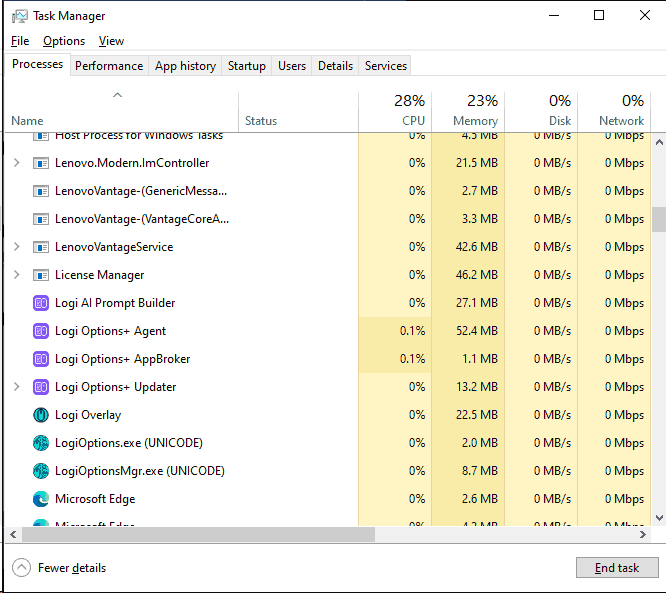Click the 52.4 MB memory value
Image resolution: width=666 pixels, height=593 pixels.
(x=477, y=331)
